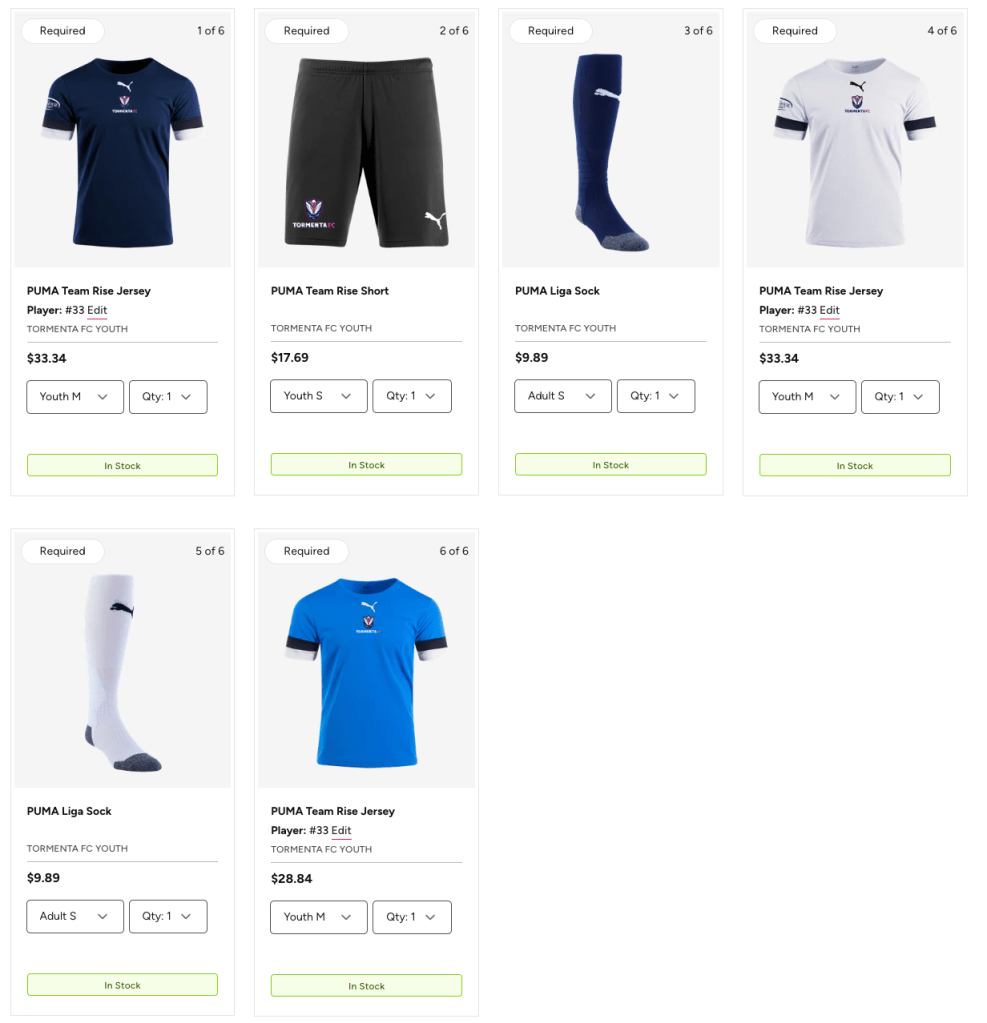Click Edit next to navy jersey player #33
987x1023 pixels.
point(97,311)
